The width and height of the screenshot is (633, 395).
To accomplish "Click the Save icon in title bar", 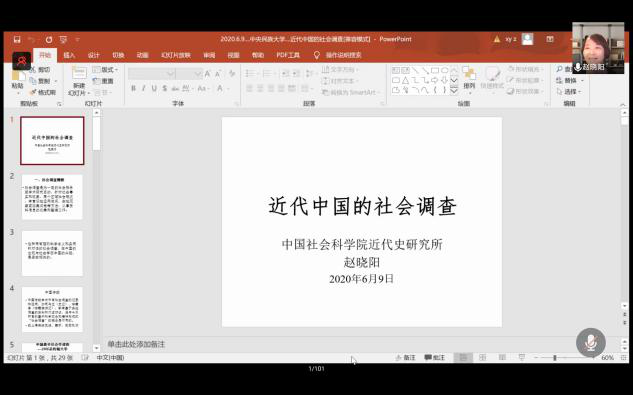I will [x=17, y=39].
